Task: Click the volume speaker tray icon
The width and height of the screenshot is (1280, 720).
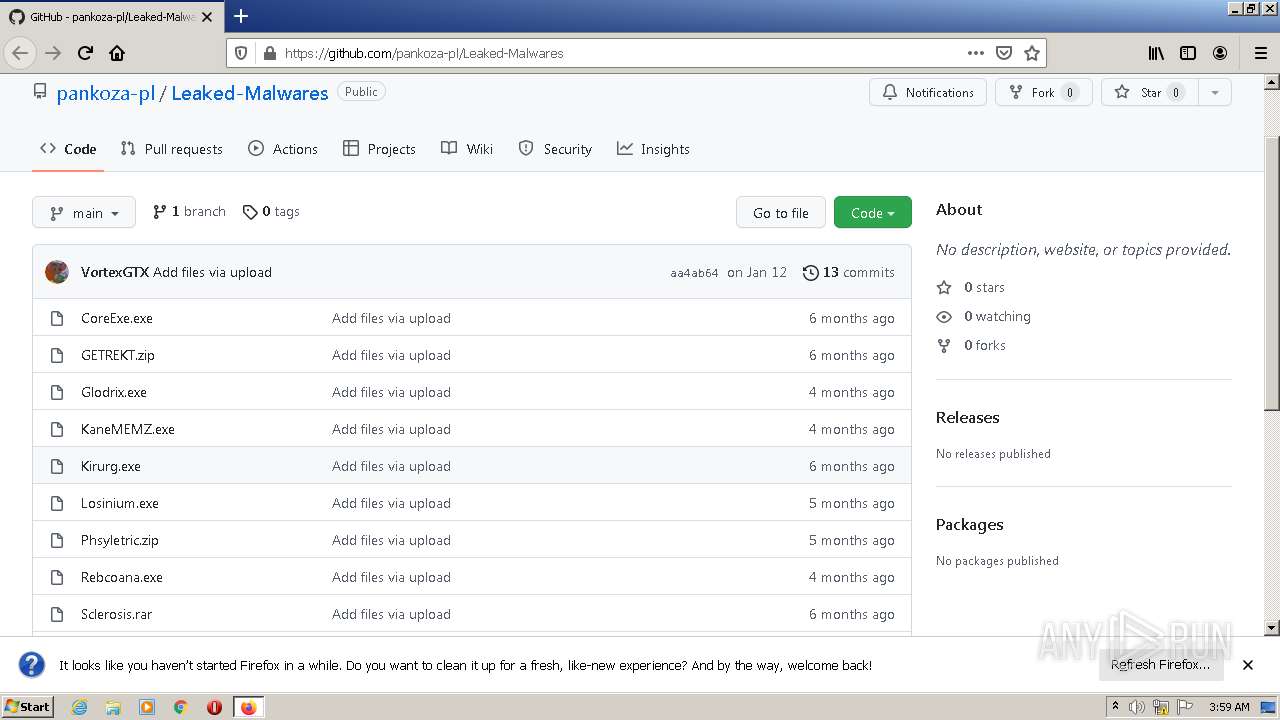Action: point(1137,707)
